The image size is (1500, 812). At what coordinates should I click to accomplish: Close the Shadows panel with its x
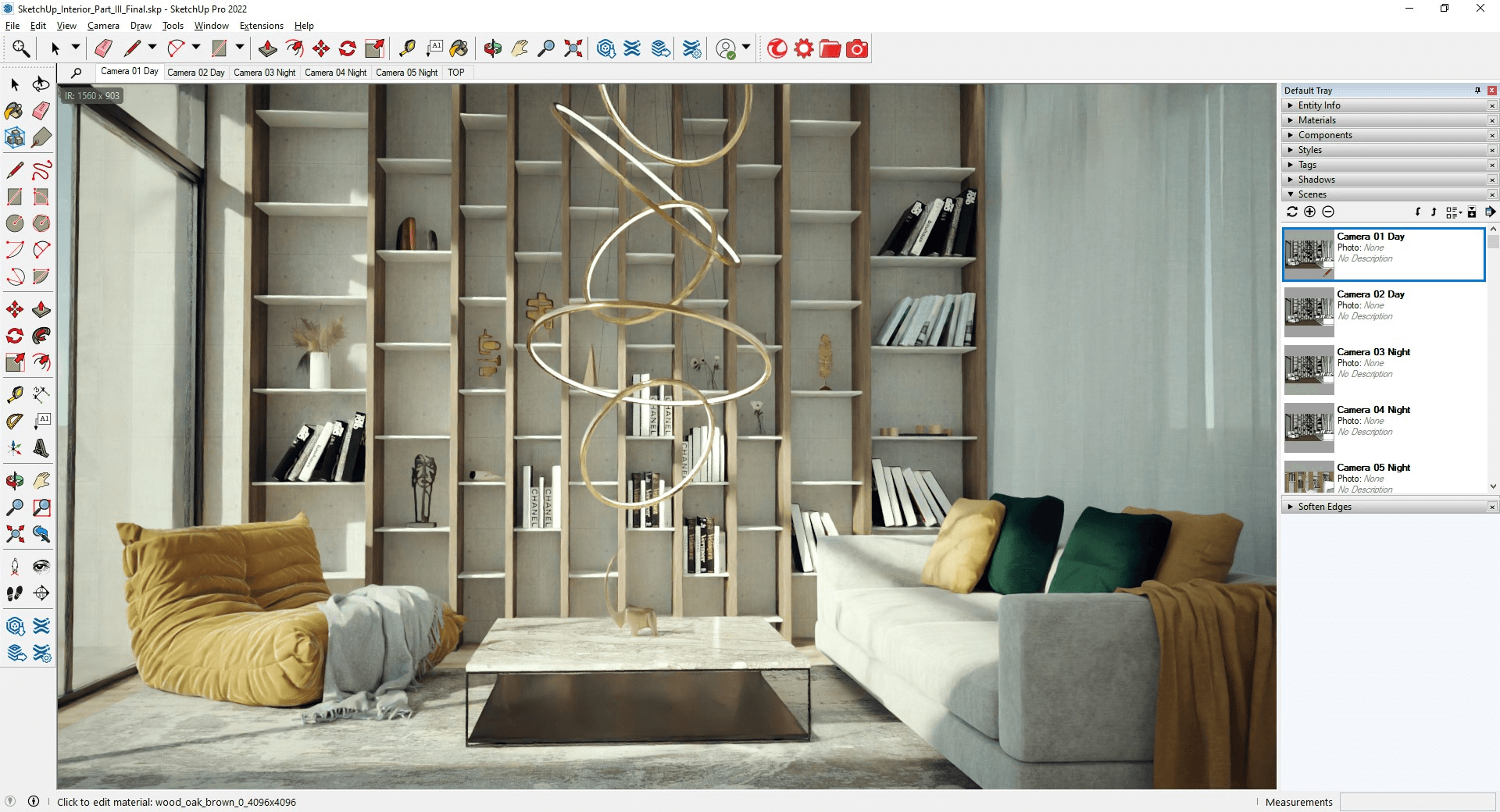1492,180
